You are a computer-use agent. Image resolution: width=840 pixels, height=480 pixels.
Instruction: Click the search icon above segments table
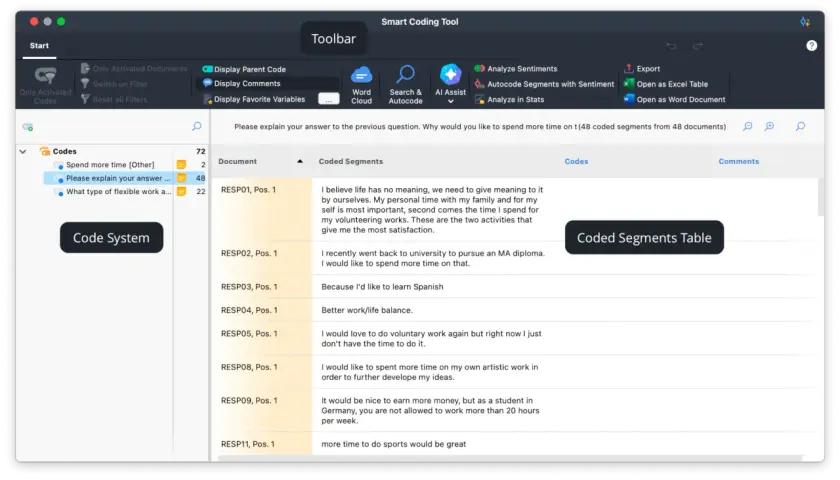click(800, 126)
